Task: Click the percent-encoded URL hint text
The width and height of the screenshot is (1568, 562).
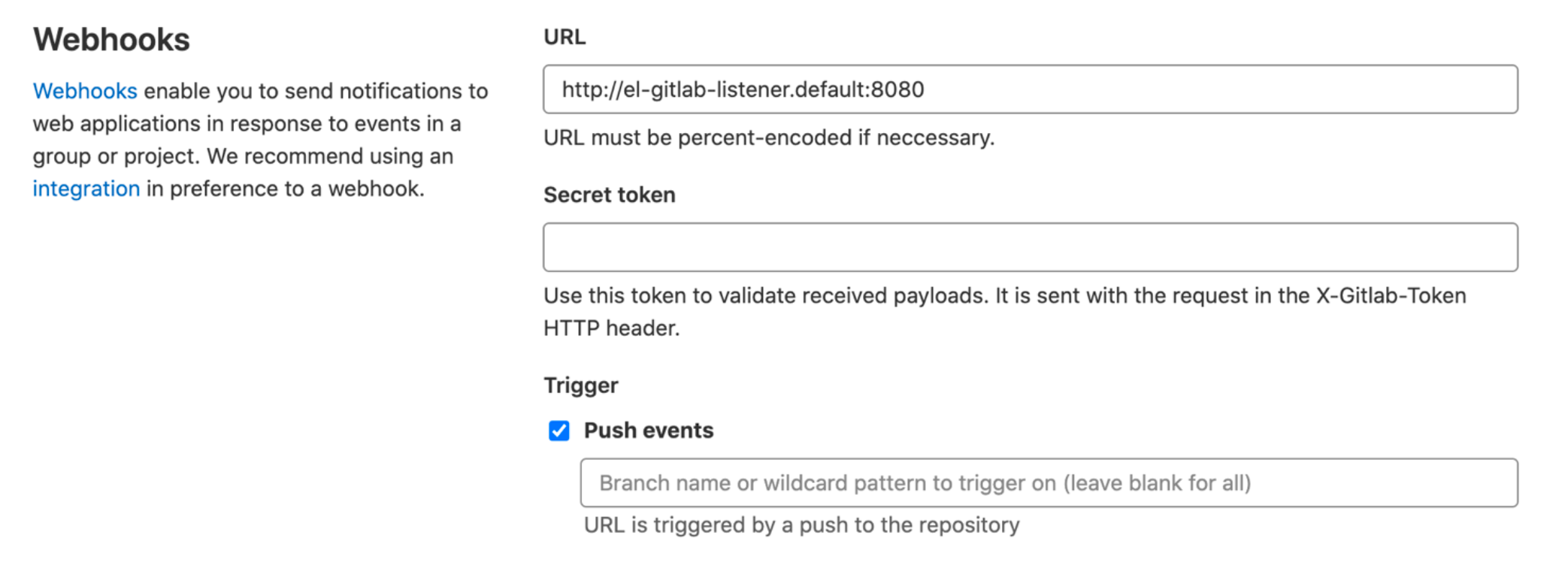Action: point(768,137)
